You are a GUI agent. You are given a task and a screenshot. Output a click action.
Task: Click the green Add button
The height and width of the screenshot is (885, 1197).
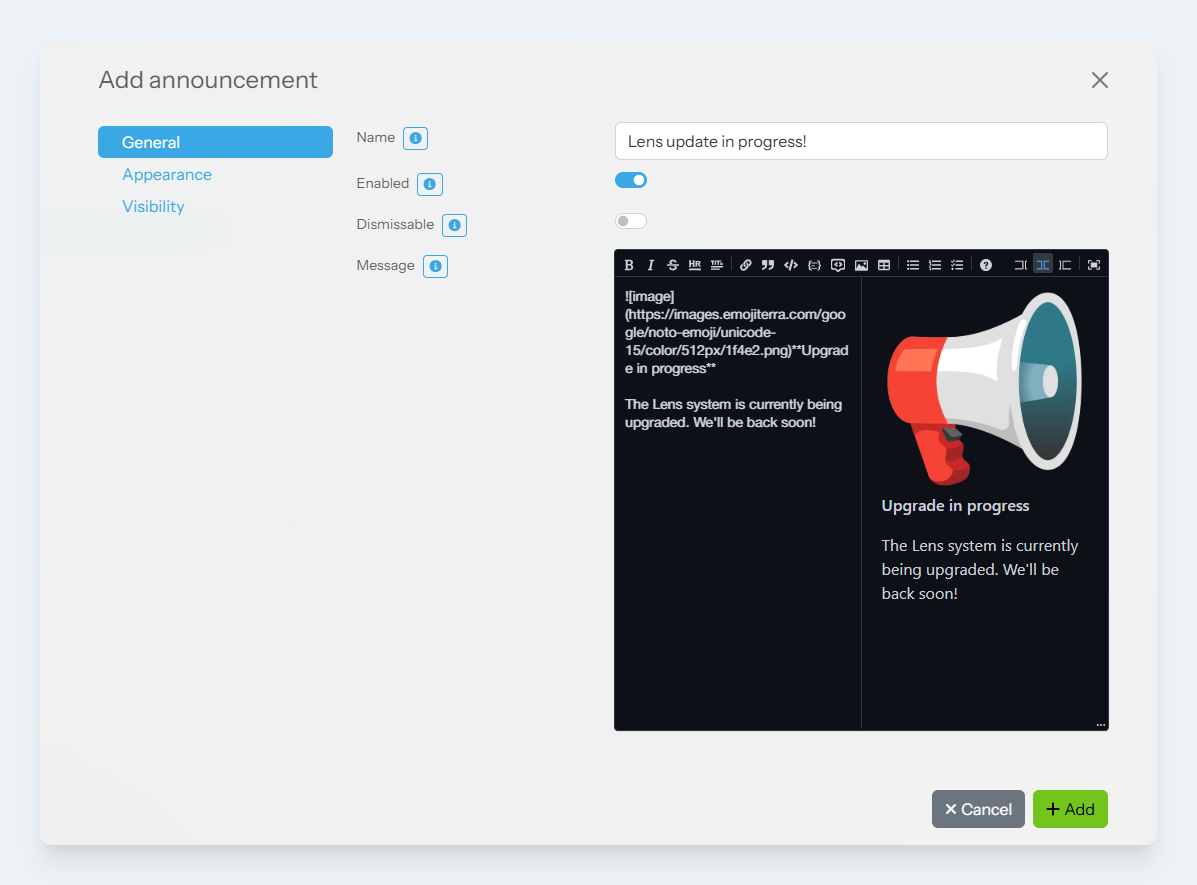(1070, 809)
